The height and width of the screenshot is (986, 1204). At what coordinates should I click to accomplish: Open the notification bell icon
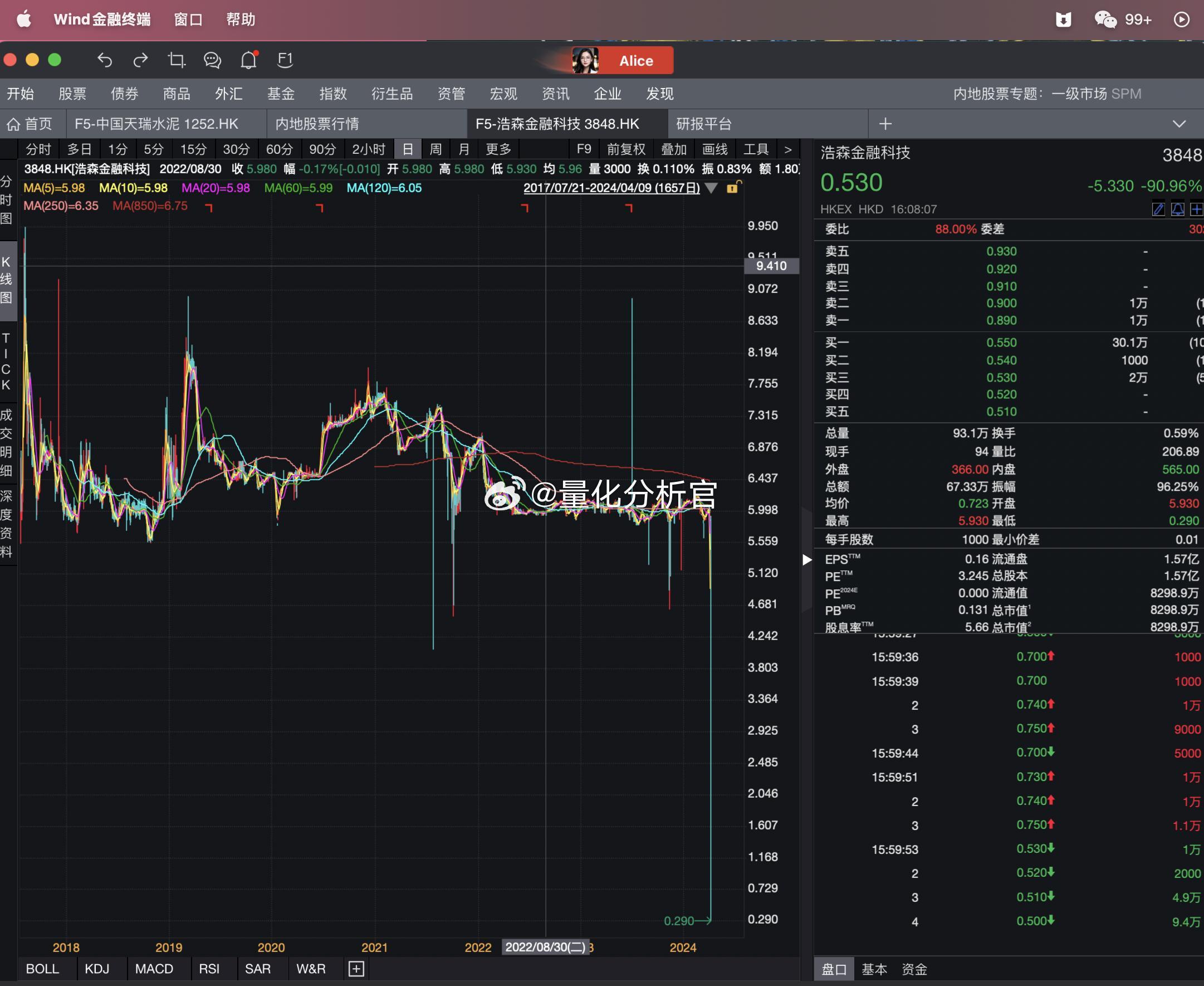248,60
